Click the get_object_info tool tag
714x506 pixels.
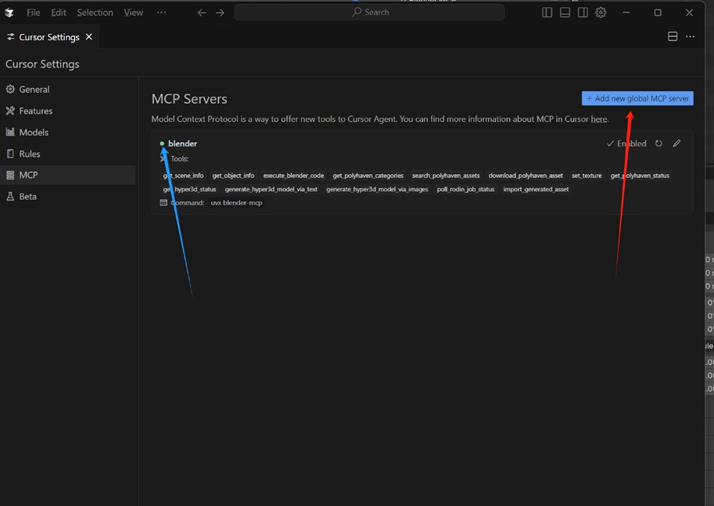point(233,175)
